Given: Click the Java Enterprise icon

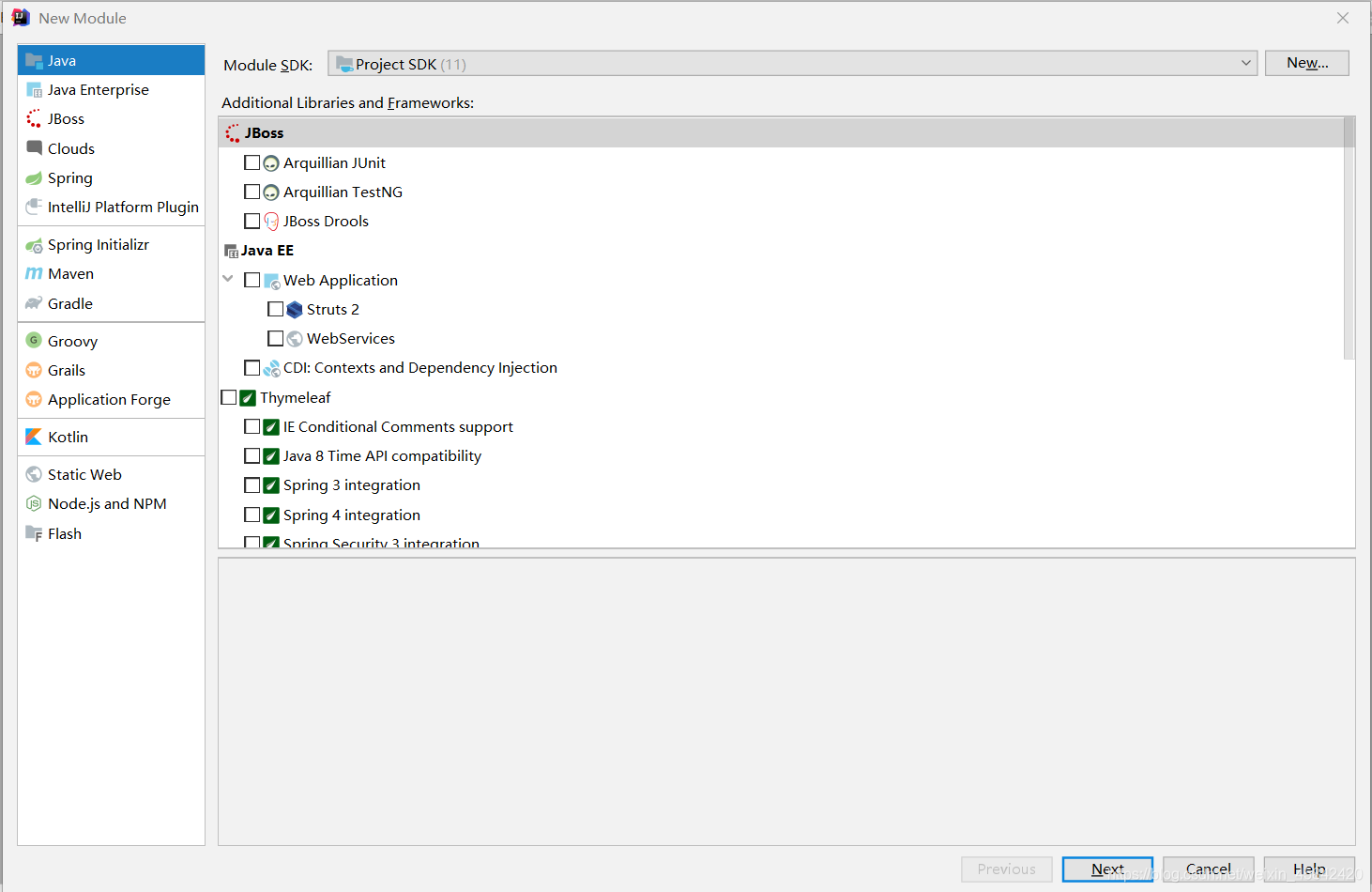Looking at the screenshot, I should point(34,90).
